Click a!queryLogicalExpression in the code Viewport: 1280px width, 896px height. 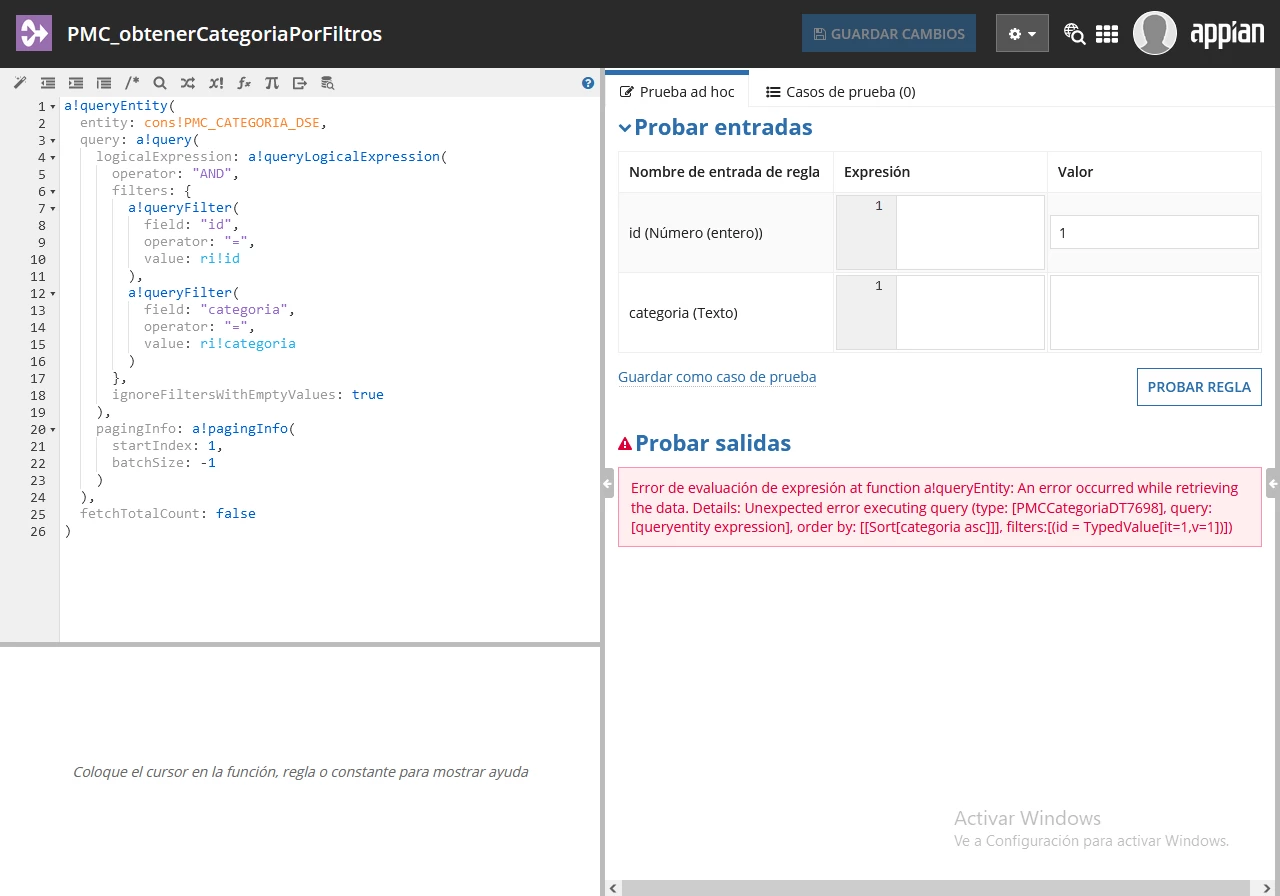coord(344,157)
